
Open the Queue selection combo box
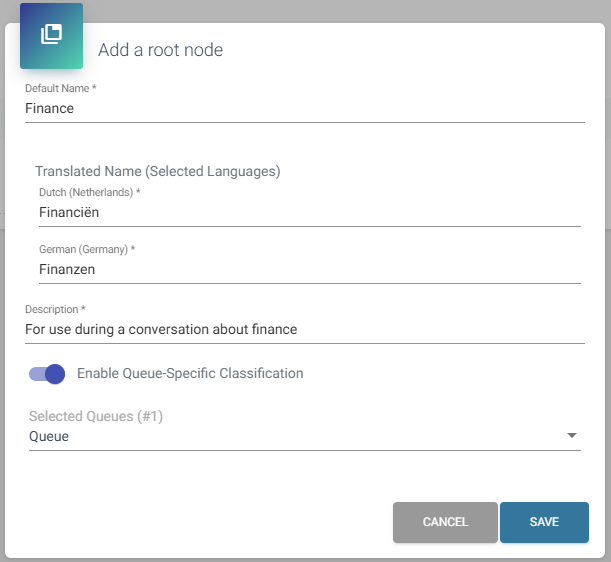[x=300, y=437]
